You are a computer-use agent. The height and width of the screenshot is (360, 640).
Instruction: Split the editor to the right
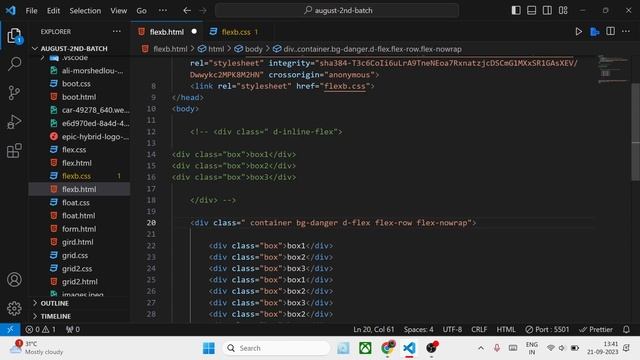(610, 31)
